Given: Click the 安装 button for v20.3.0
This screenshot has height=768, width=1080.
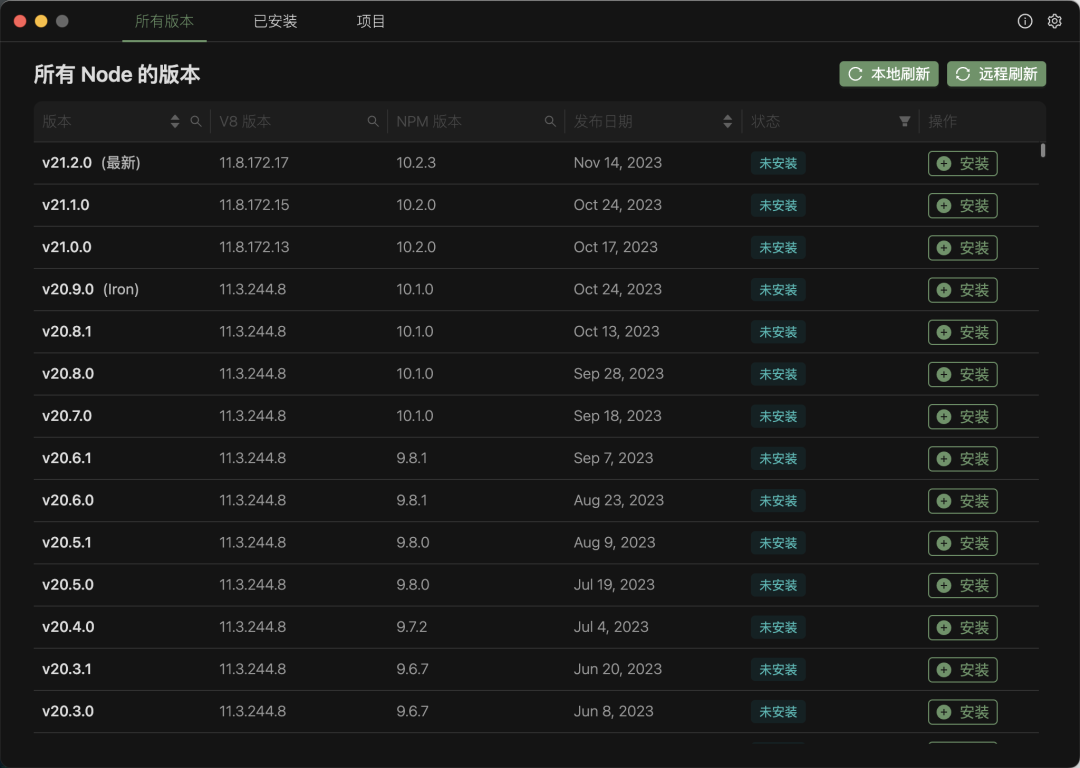Looking at the screenshot, I should pos(962,712).
